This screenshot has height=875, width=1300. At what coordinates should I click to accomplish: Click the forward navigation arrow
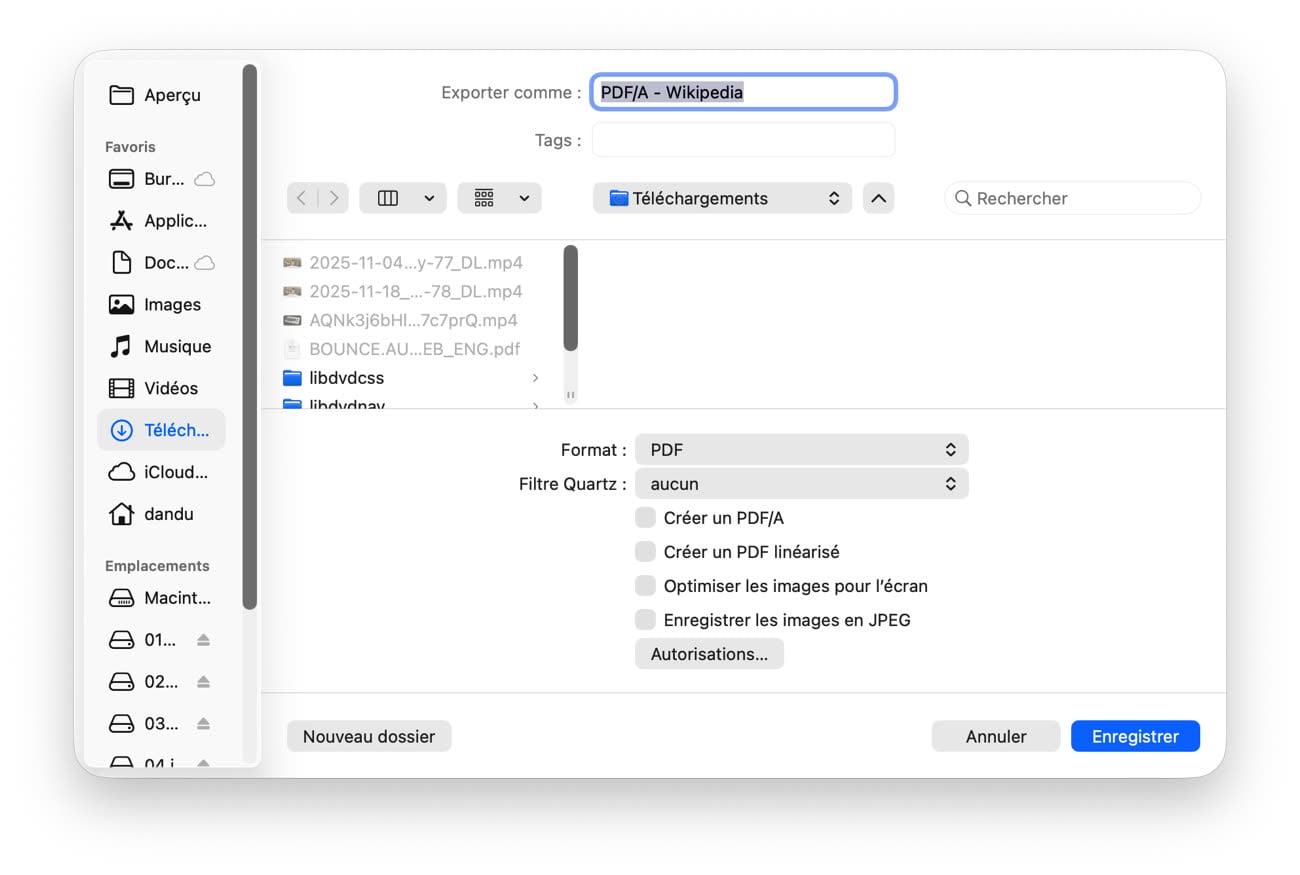[x=334, y=198]
